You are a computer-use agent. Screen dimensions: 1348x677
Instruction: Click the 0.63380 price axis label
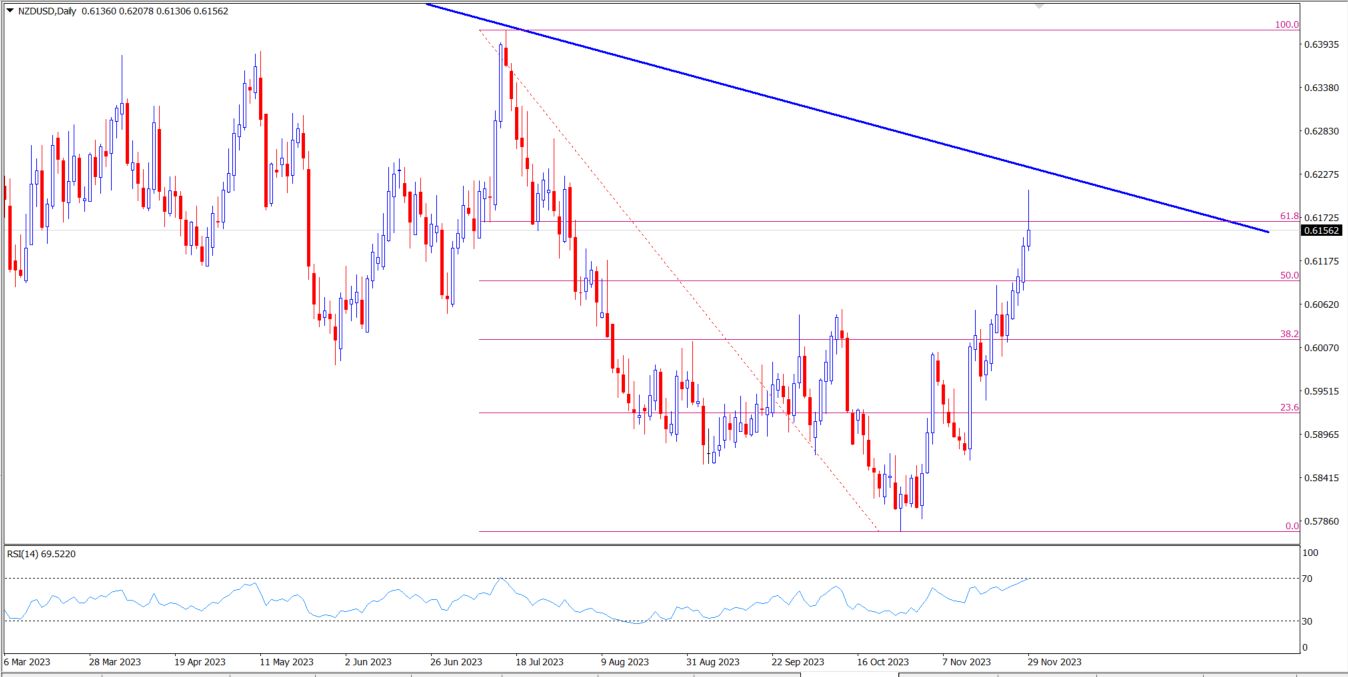[1323, 88]
